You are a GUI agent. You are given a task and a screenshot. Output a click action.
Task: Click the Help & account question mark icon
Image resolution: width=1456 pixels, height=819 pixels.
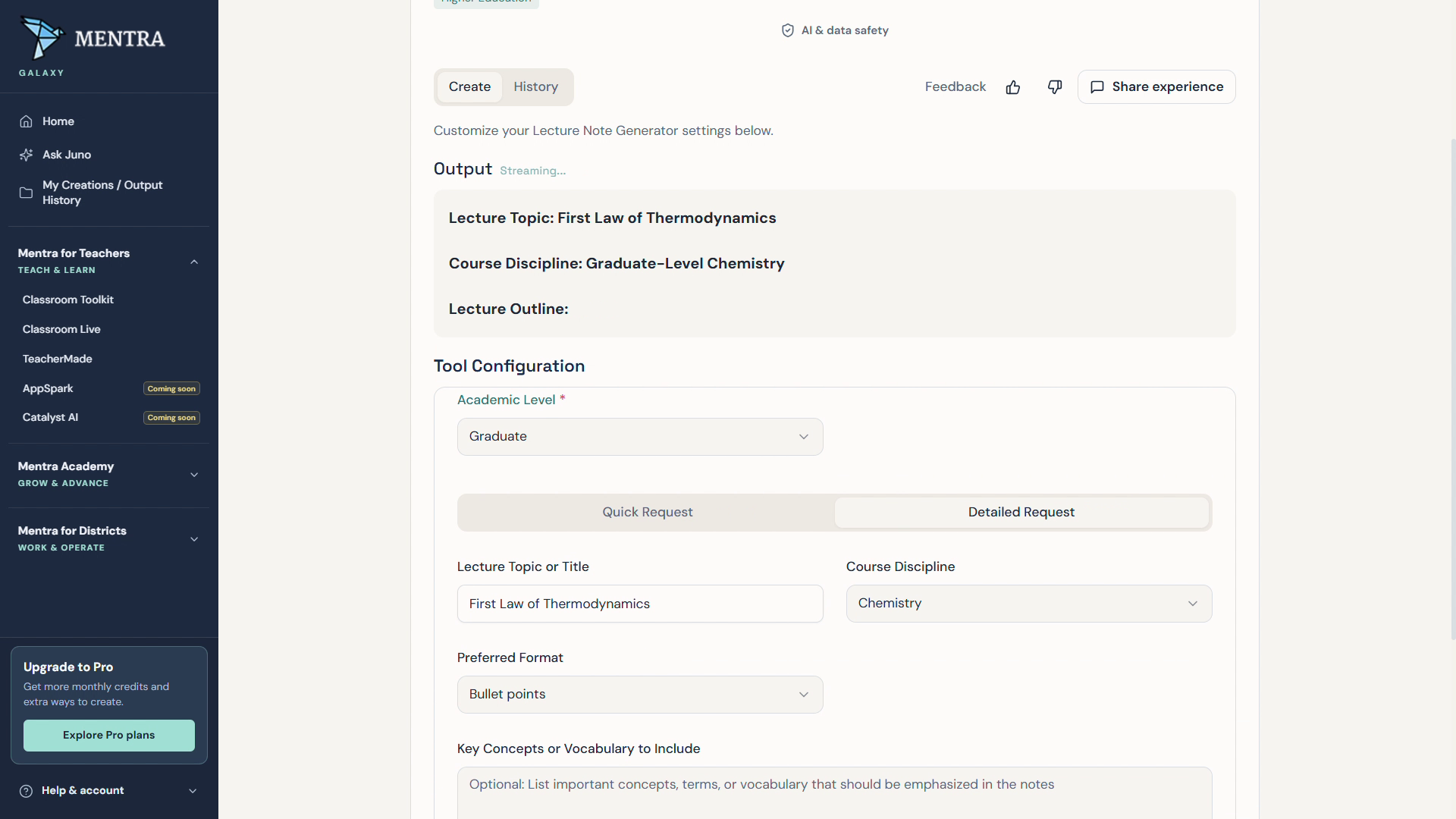point(26,791)
